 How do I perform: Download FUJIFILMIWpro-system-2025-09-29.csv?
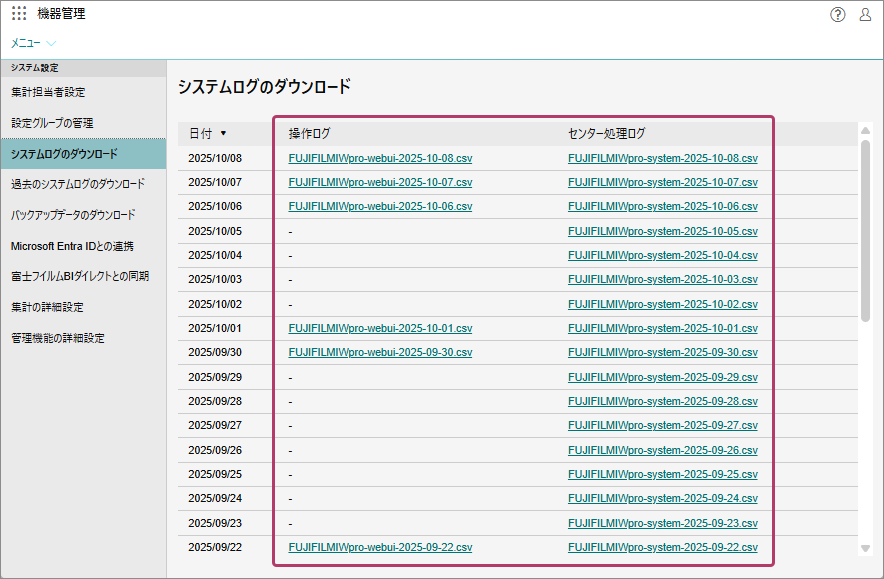[x=662, y=377]
